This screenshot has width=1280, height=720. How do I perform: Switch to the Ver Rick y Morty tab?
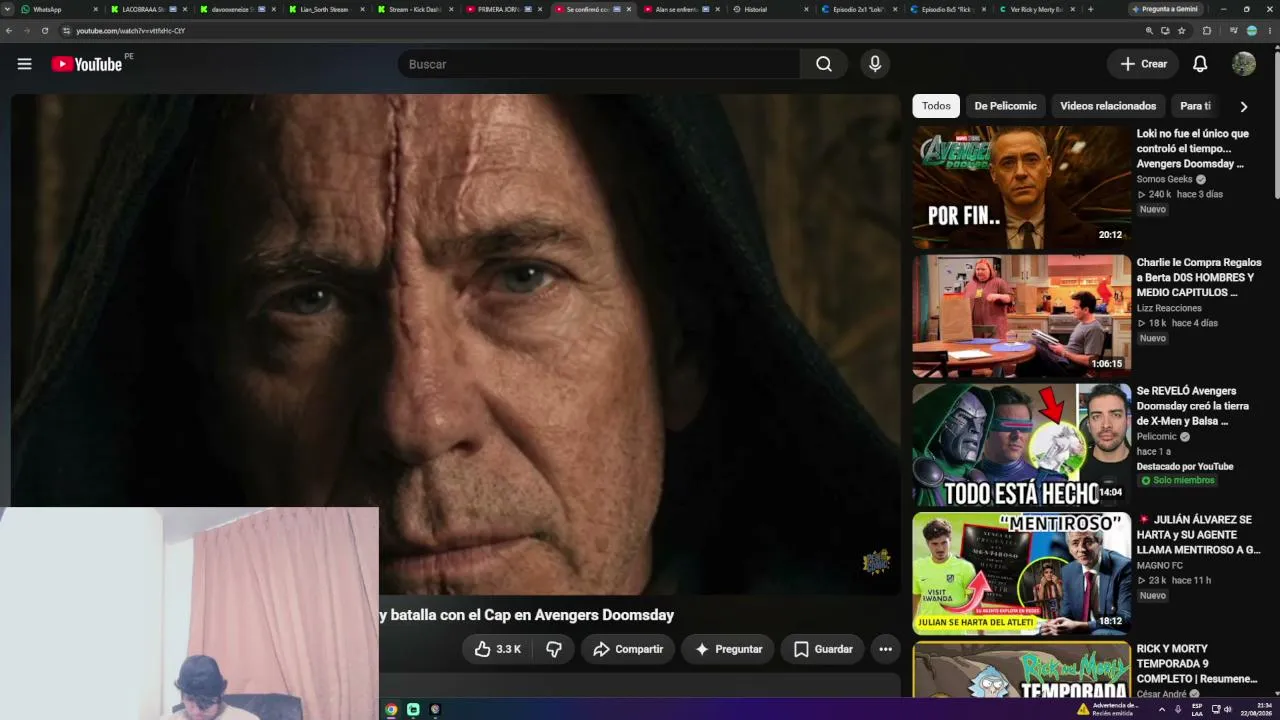[x=1037, y=9]
